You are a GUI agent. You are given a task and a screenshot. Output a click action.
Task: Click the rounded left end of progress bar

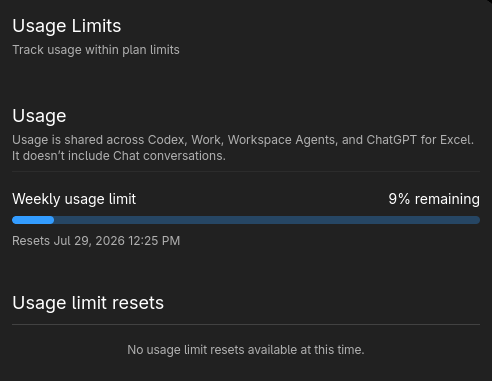15,220
